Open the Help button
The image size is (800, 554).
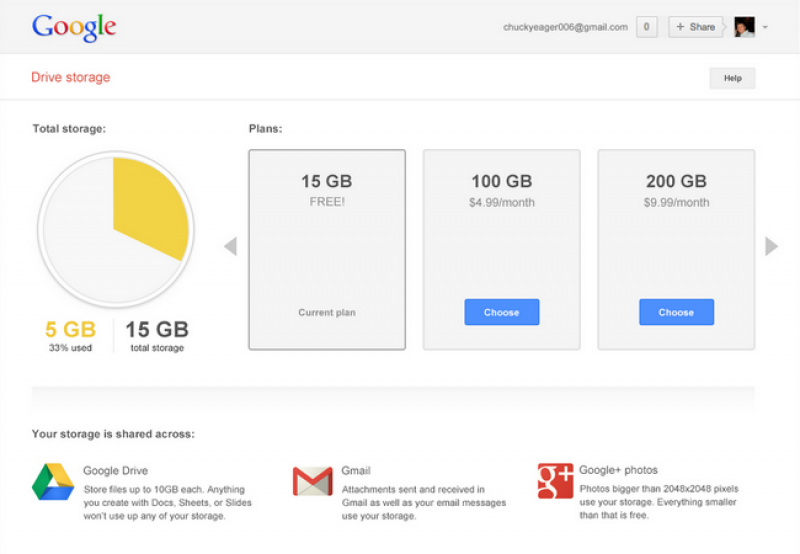pos(732,78)
